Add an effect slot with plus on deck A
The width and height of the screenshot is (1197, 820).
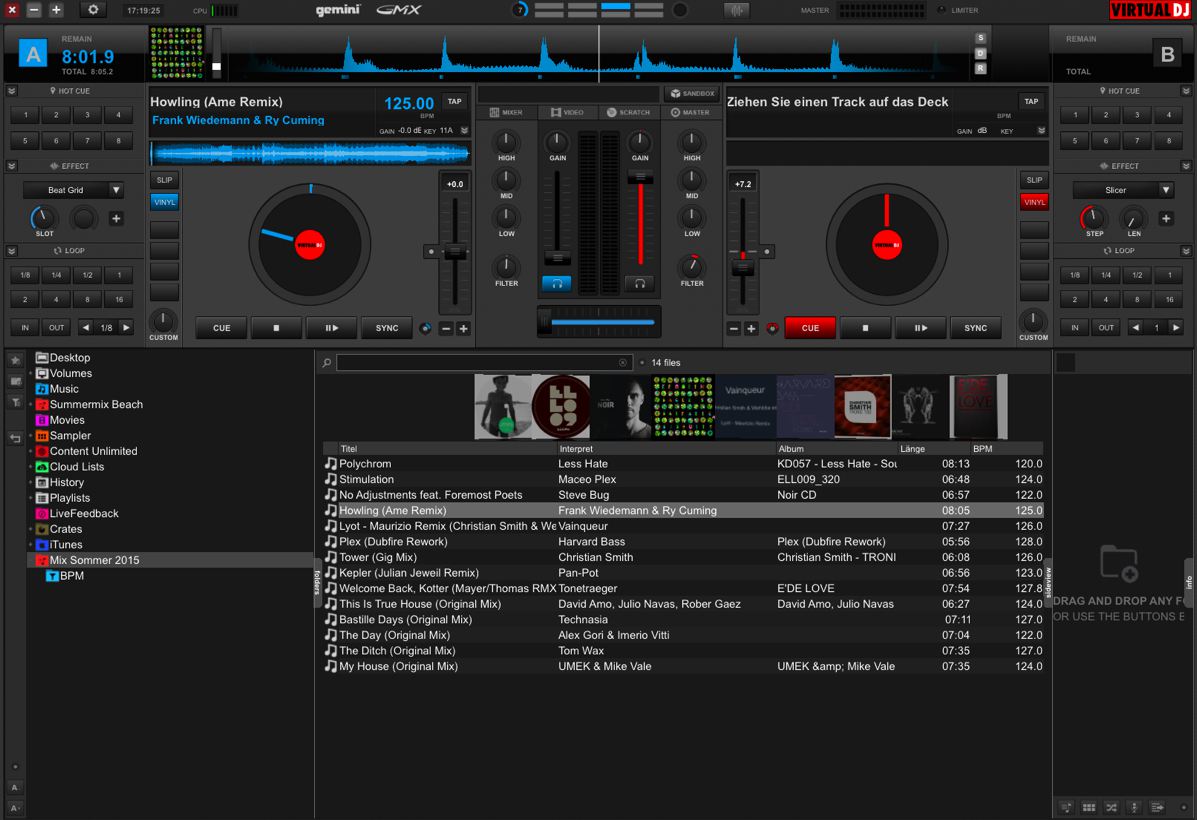(116, 218)
